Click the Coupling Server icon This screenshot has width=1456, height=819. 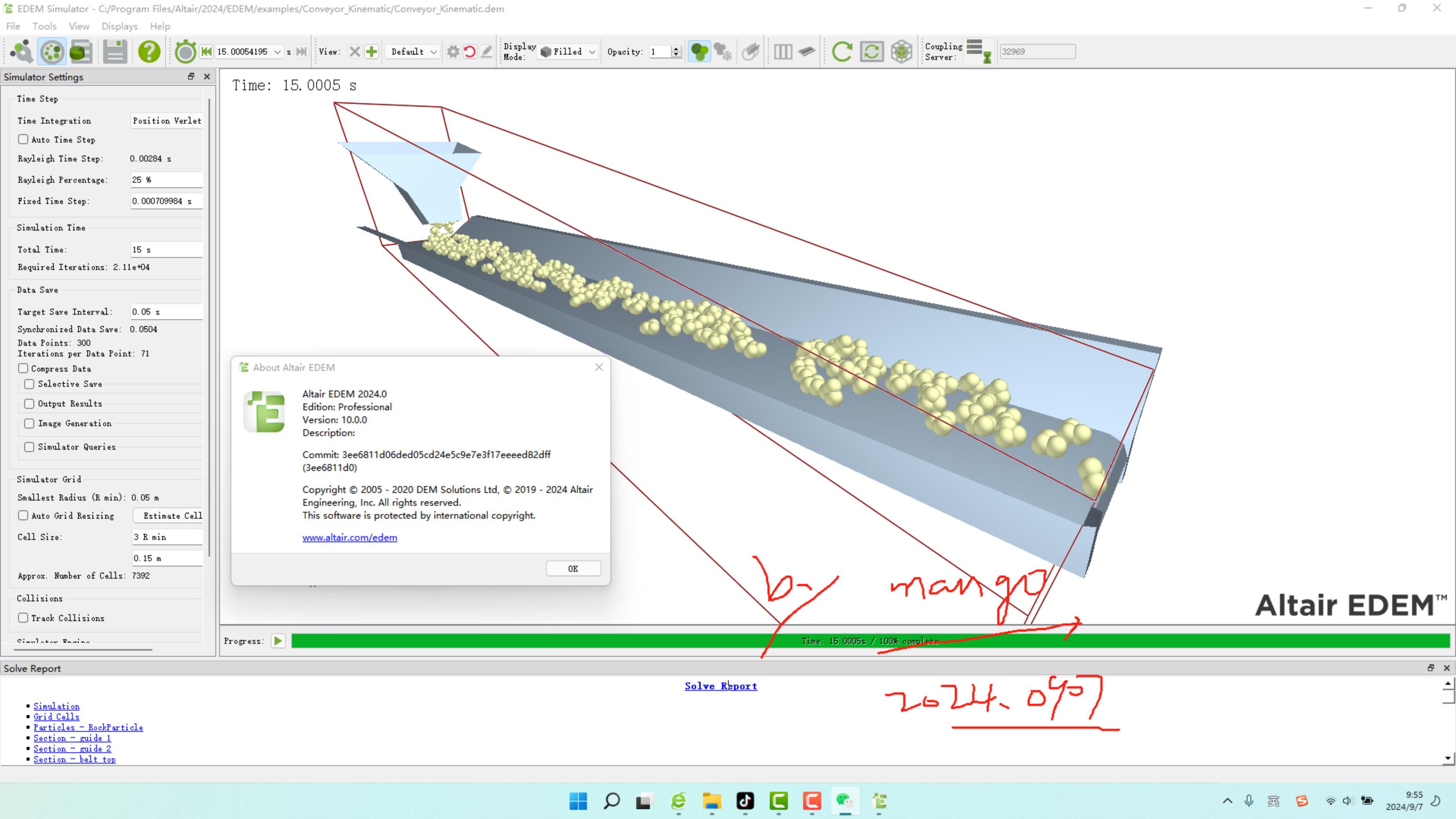pyautogui.click(x=978, y=52)
